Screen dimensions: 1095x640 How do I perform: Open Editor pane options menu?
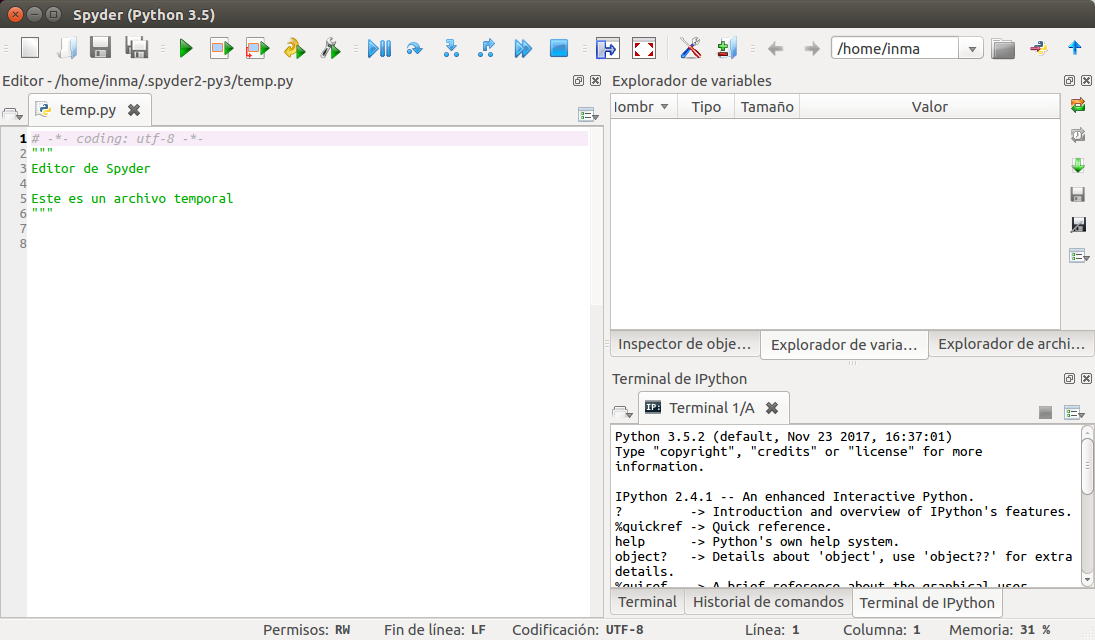(x=589, y=114)
